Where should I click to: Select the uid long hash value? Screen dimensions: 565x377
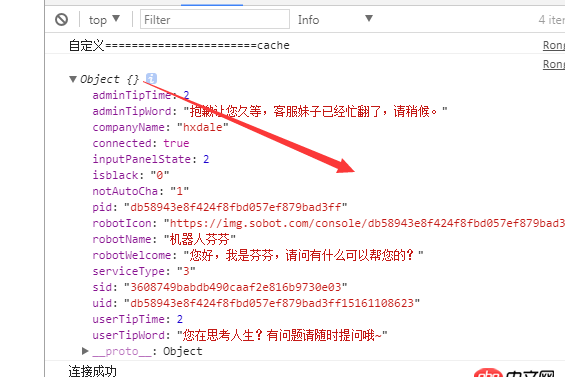(x=272, y=303)
